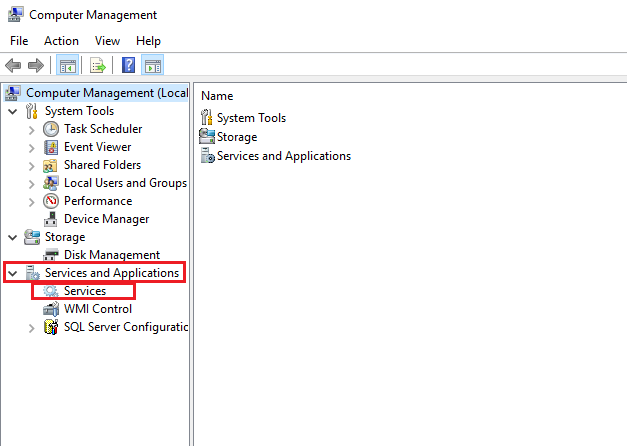
Task: Click the Shared Folders icon
Action: click(x=50, y=165)
